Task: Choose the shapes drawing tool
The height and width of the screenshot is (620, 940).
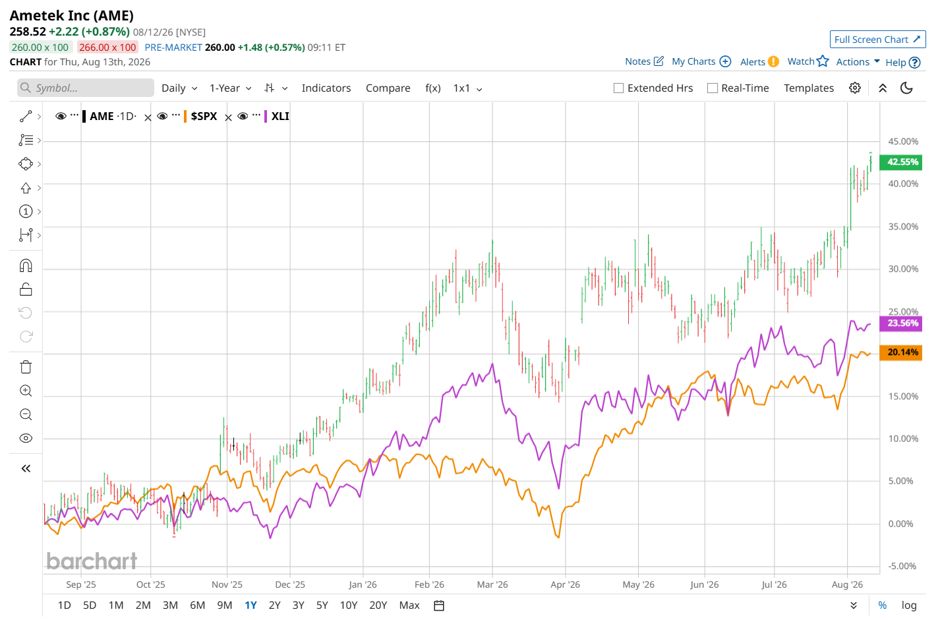Action: (x=25, y=164)
